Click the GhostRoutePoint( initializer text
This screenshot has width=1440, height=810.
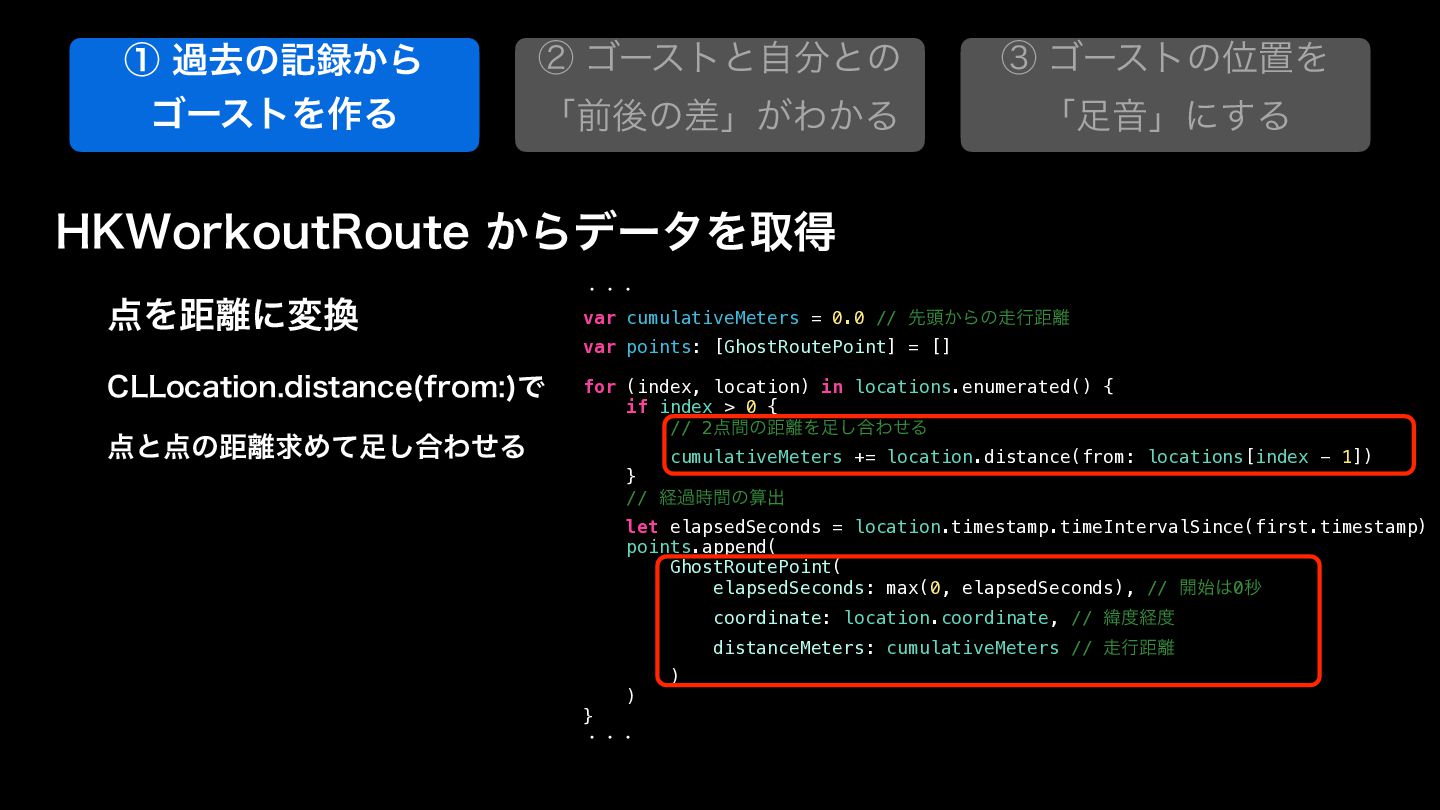(756, 567)
